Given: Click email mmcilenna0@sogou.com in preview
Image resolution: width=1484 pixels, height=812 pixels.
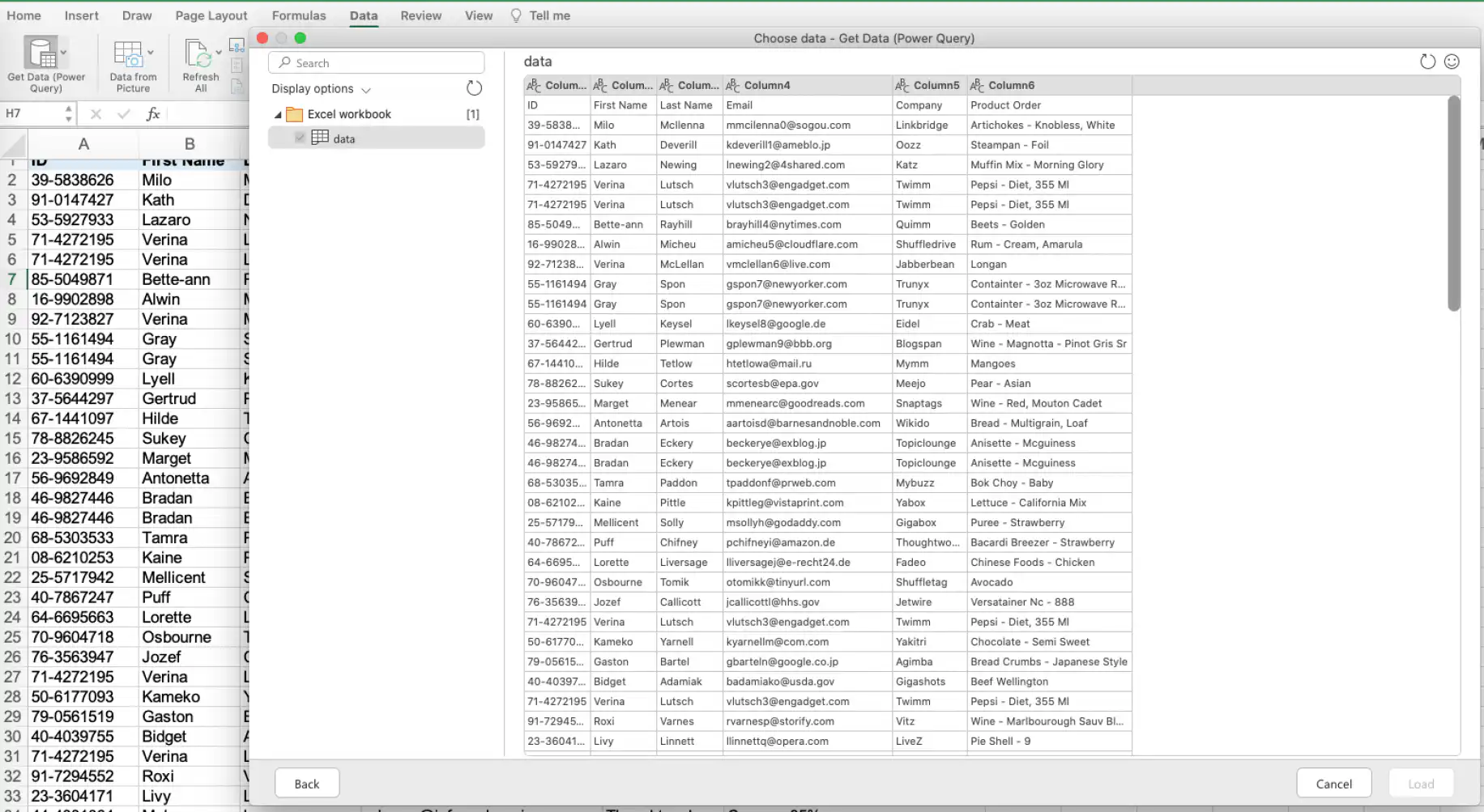Looking at the screenshot, I should pos(808,125).
